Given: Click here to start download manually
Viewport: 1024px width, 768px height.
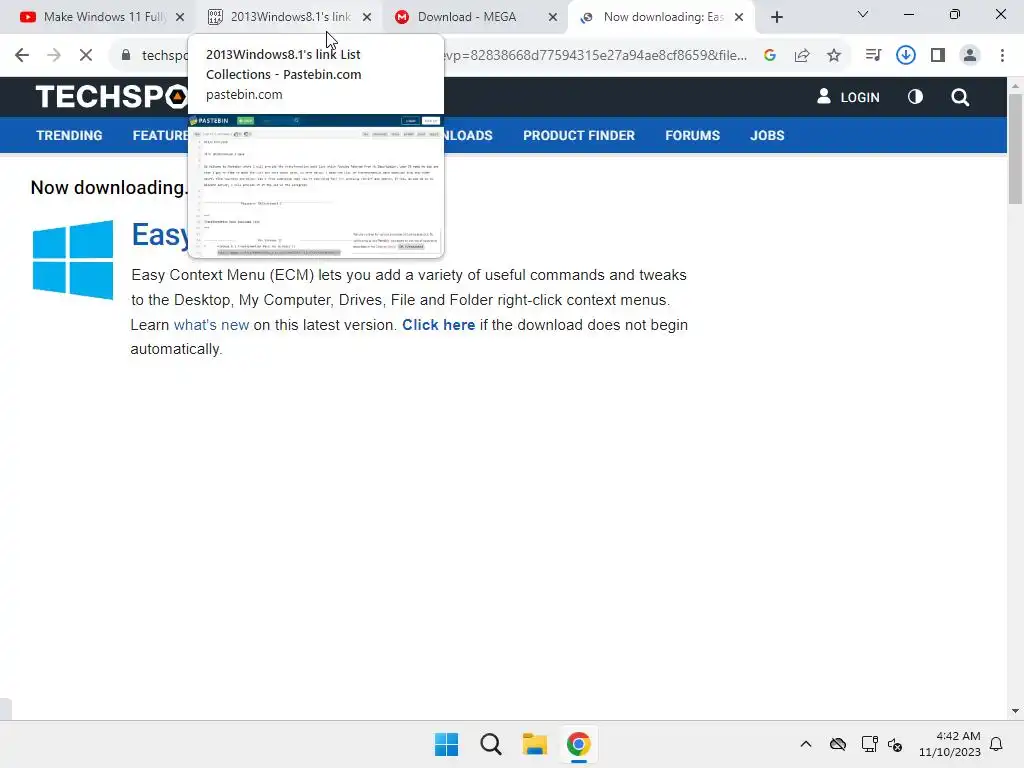Looking at the screenshot, I should [438, 325].
